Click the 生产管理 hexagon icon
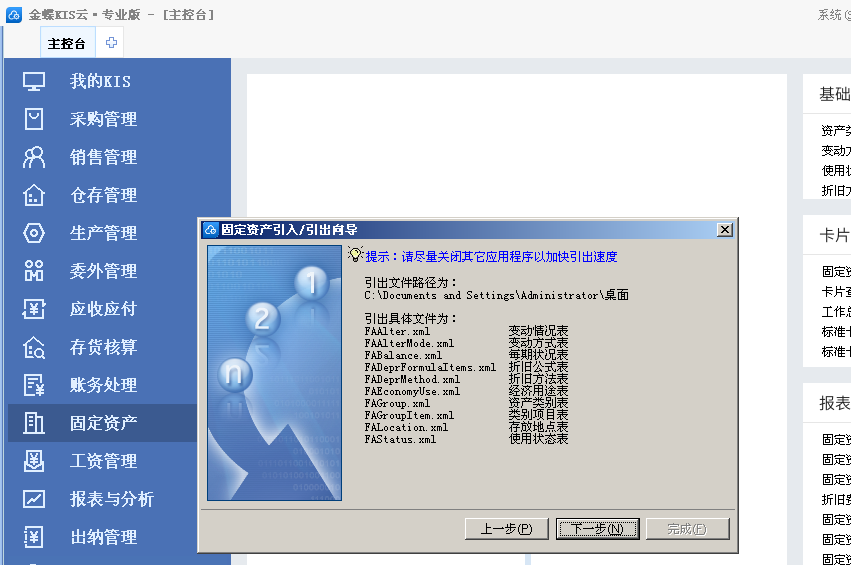The width and height of the screenshot is (851, 565). [34, 233]
